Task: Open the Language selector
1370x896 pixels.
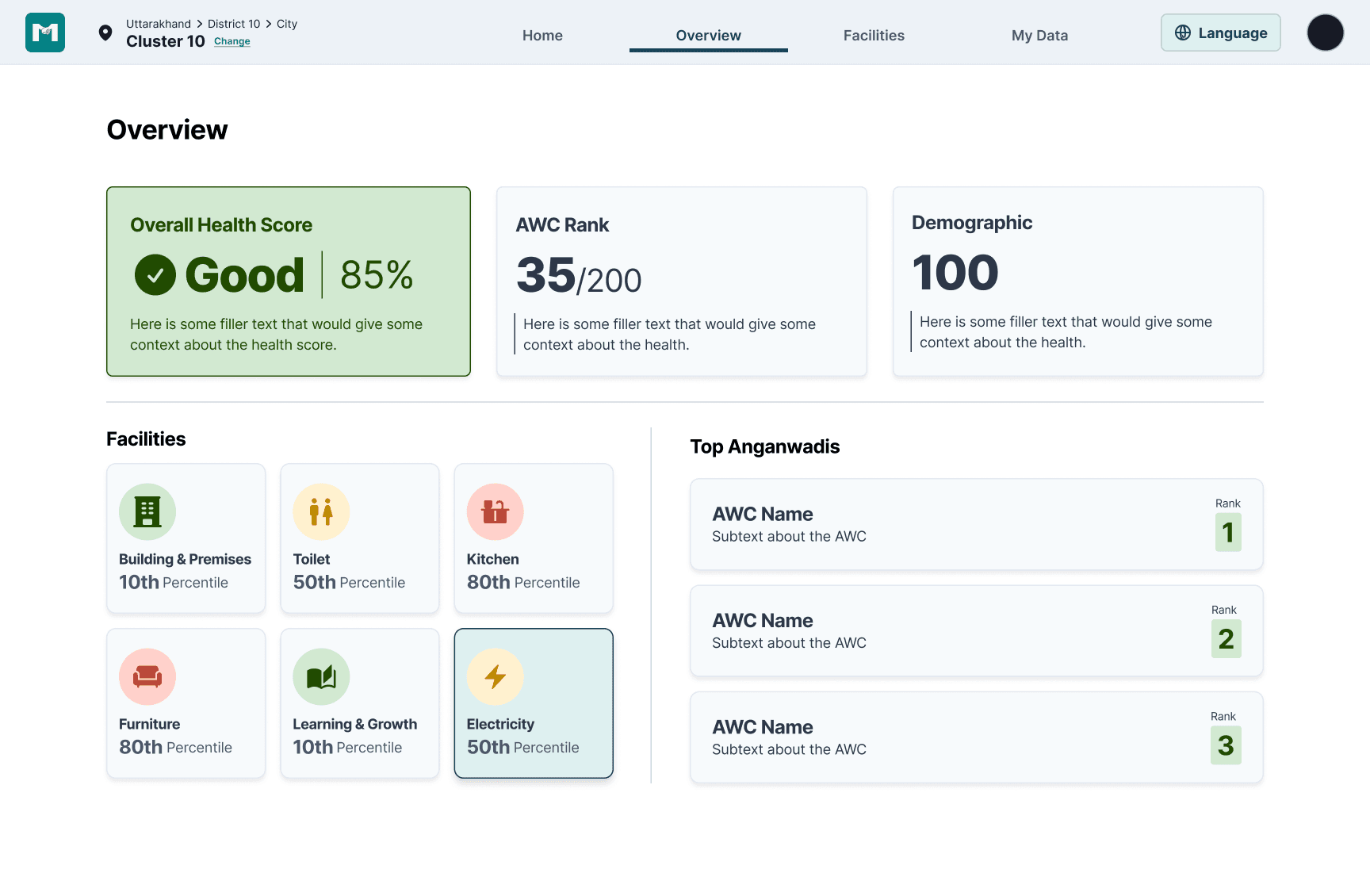Action: [x=1220, y=33]
